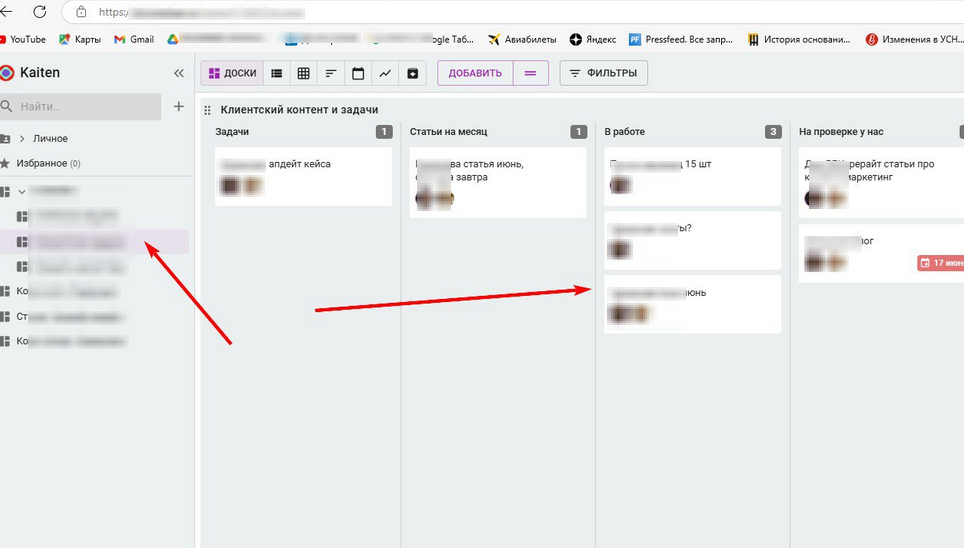Click the plus icon beside search

point(179,106)
